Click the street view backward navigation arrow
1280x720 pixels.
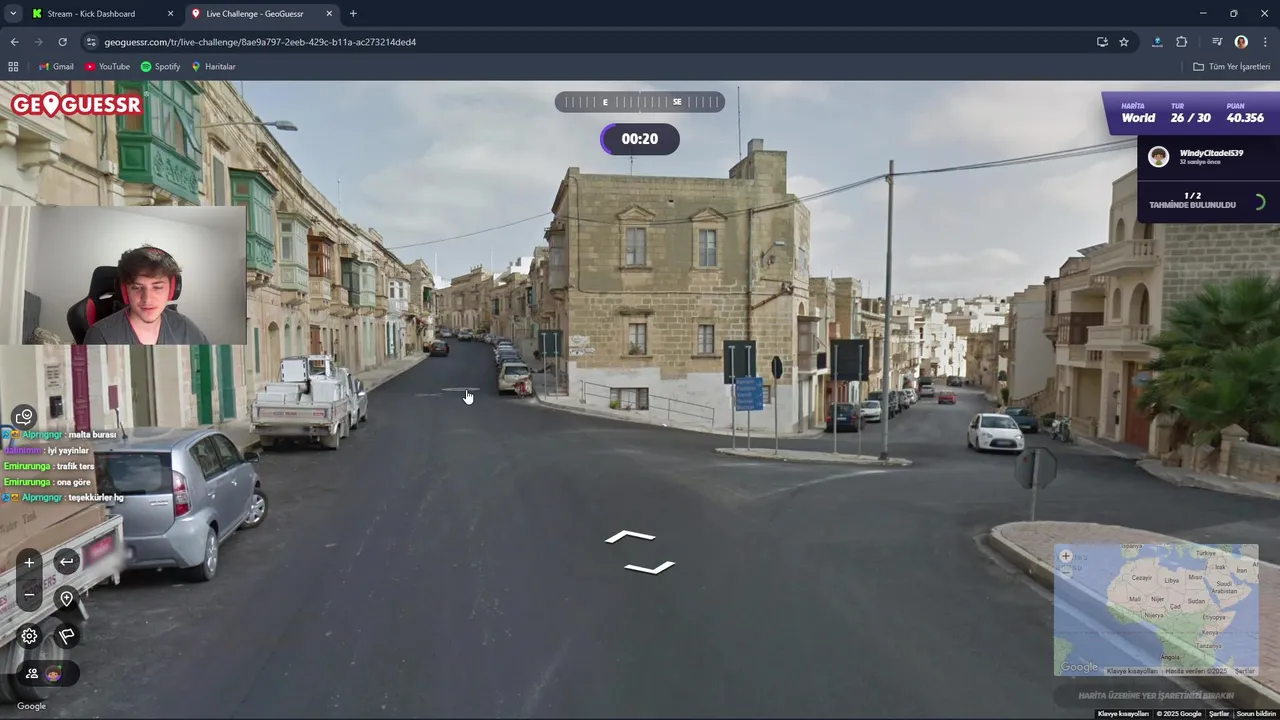pos(650,568)
